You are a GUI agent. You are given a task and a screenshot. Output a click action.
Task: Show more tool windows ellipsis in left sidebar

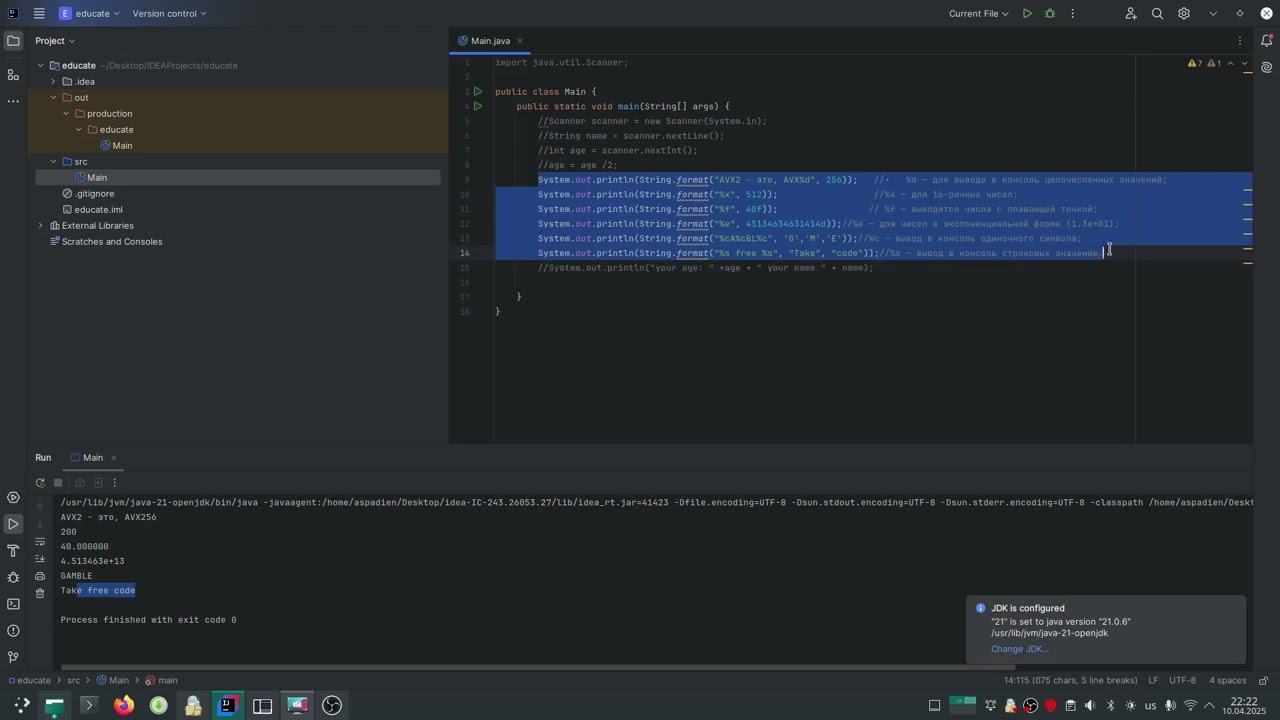(x=13, y=101)
